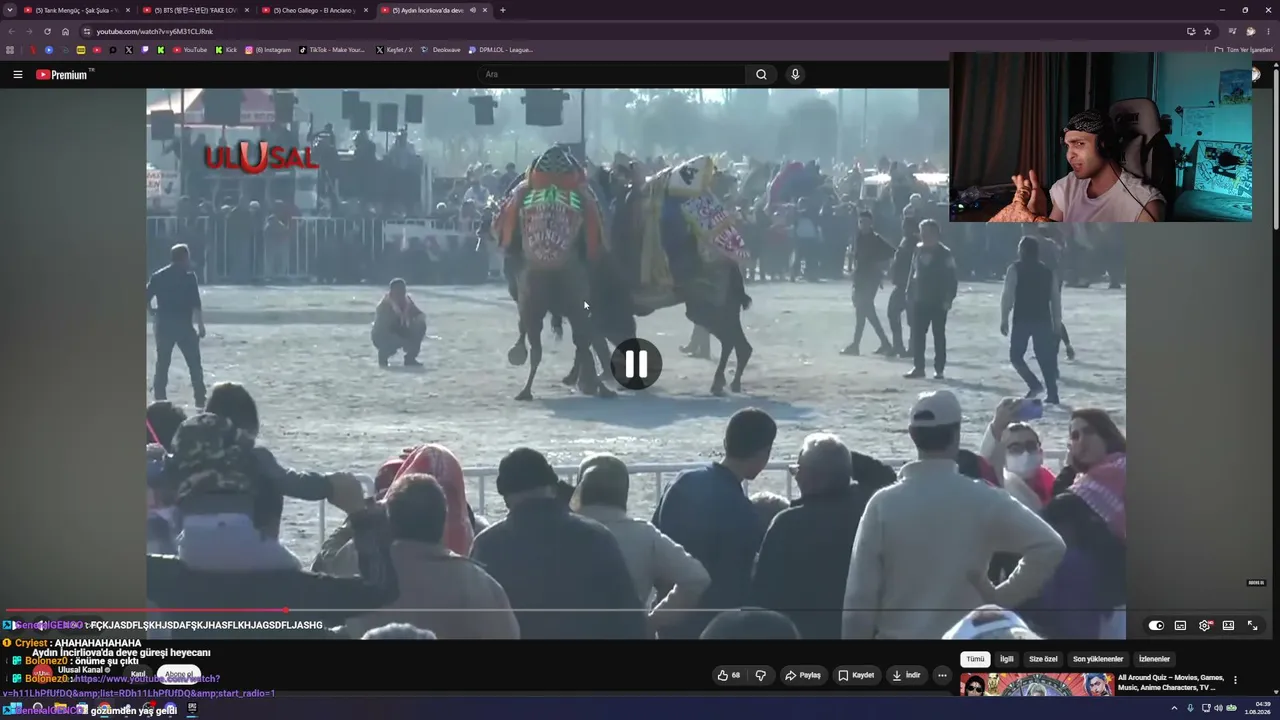Open the browser profile avatar
Viewport: 1280px width, 720px height.
[x=1250, y=31]
